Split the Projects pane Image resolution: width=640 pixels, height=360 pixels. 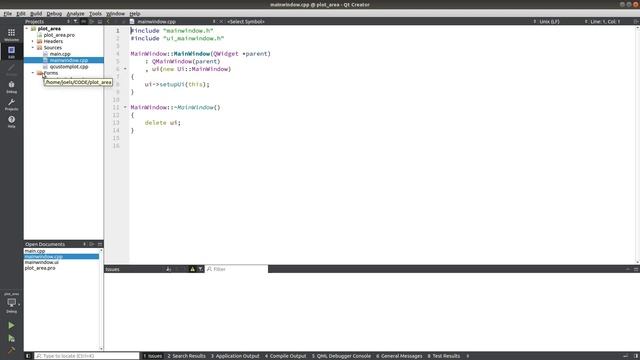(x=92, y=21)
